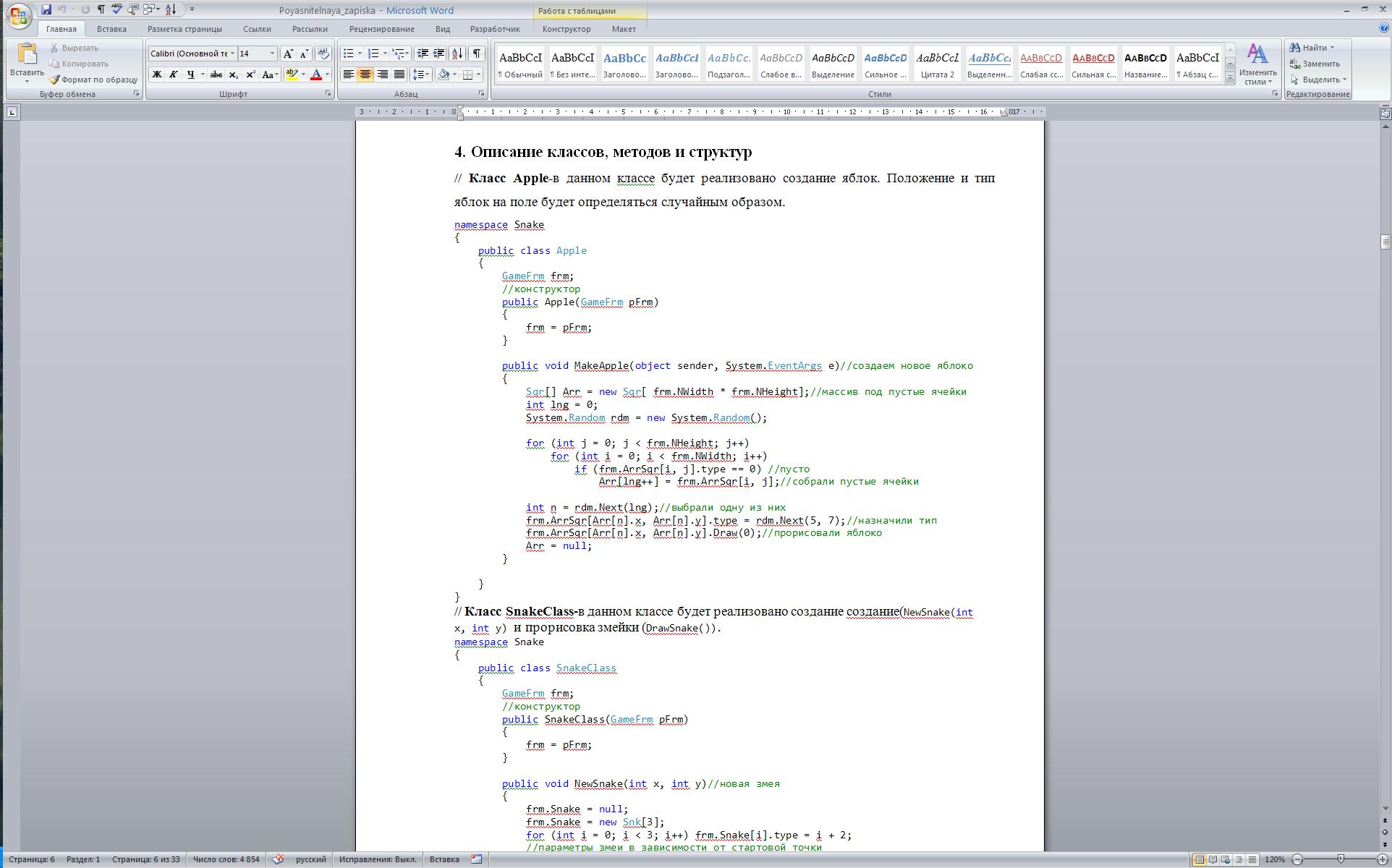Click the Superscript x² icon

click(x=250, y=75)
